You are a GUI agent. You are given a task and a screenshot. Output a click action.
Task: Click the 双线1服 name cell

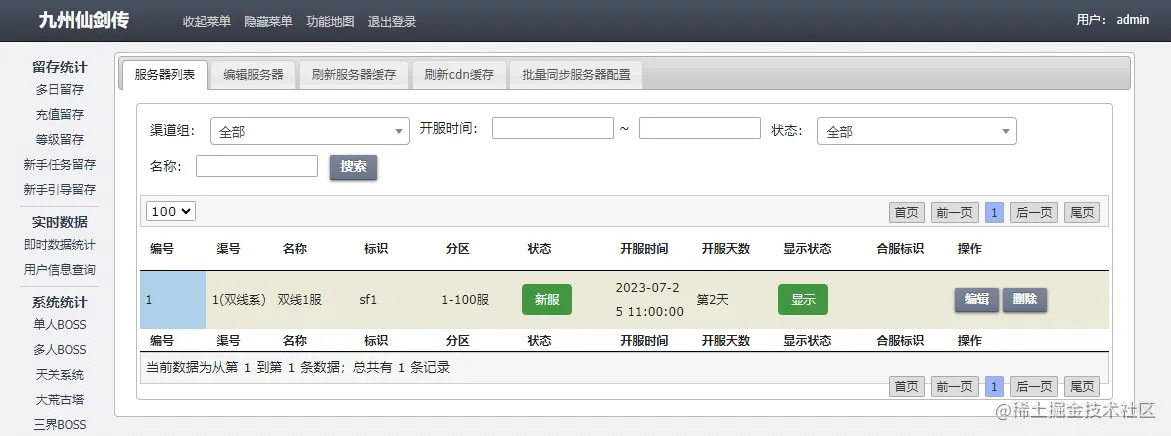[x=299, y=300]
